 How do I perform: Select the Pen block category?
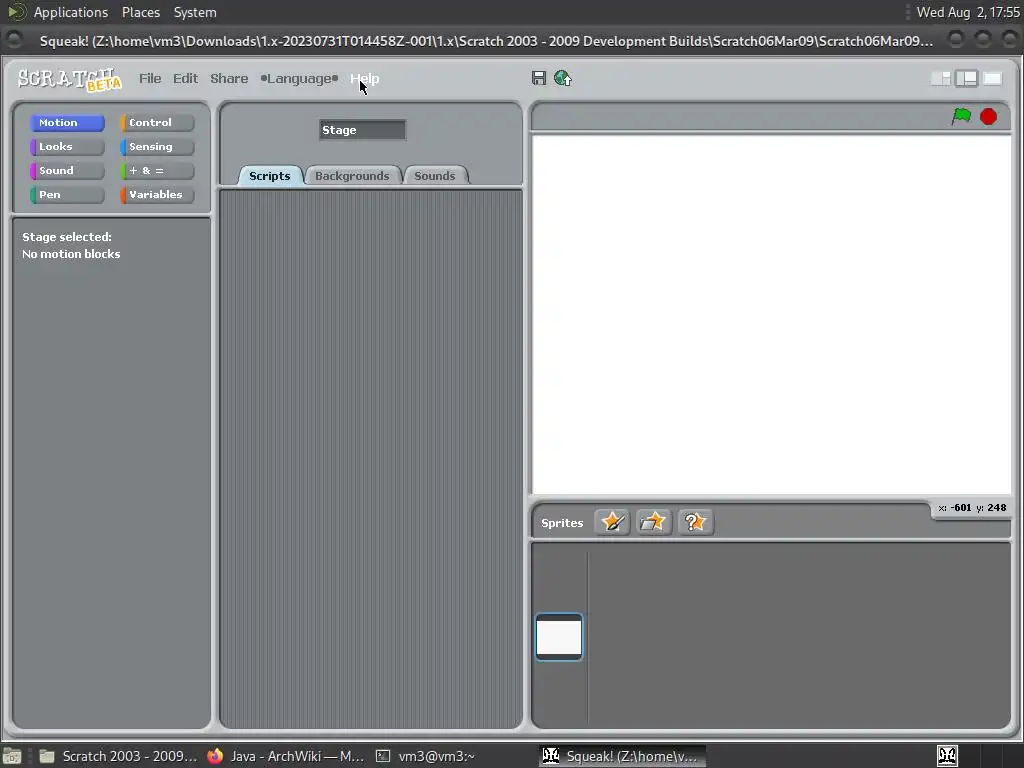click(67, 195)
